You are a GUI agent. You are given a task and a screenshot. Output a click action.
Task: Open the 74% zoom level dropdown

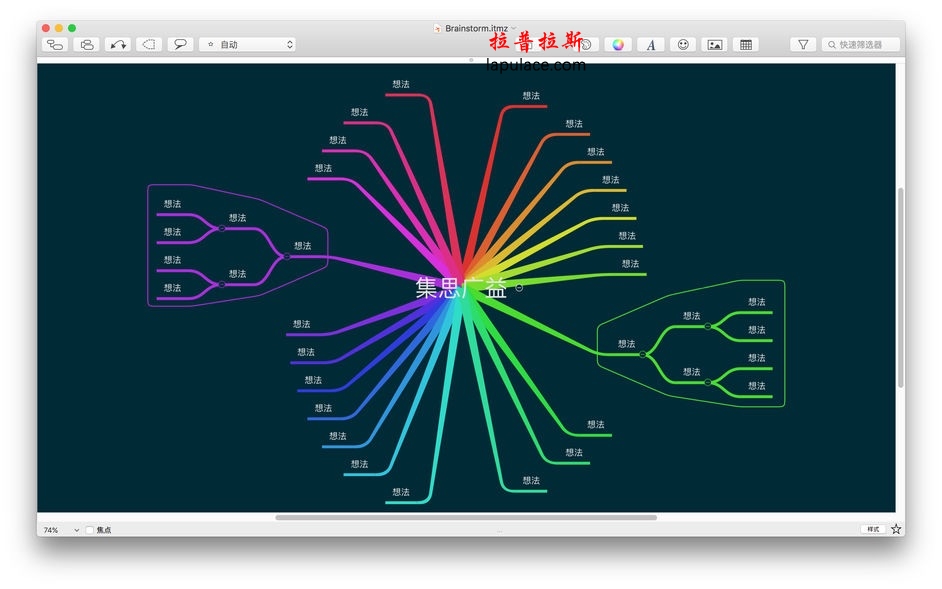(x=61, y=529)
